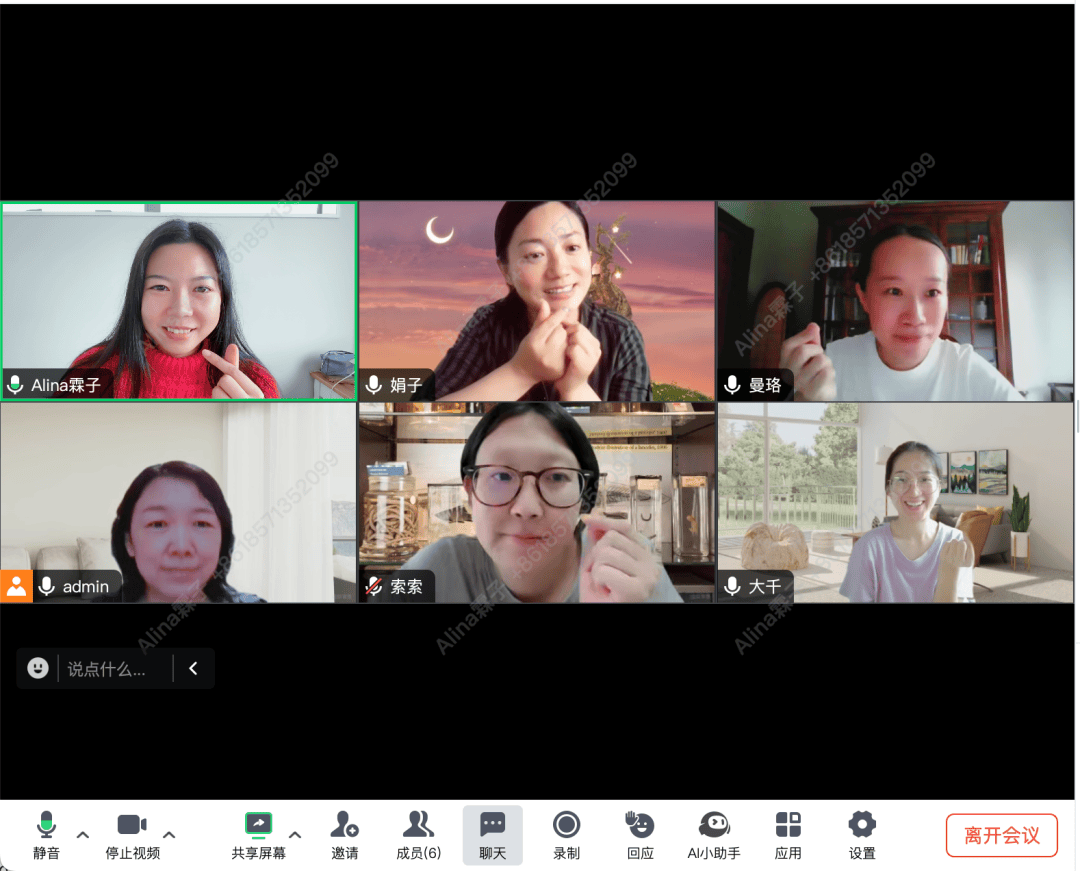
Task: Open the 成员(6) participants list
Action: (418, 835)
